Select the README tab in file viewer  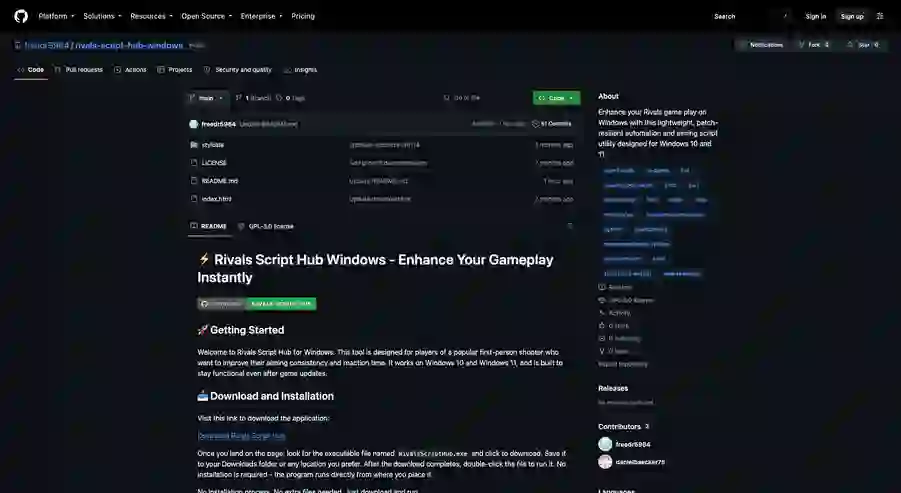pos(209,226)
